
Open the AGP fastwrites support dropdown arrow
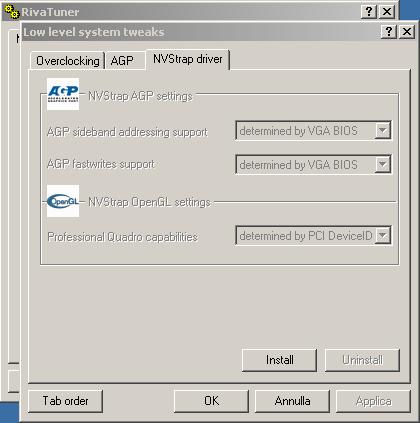click(x=383, y=164)
